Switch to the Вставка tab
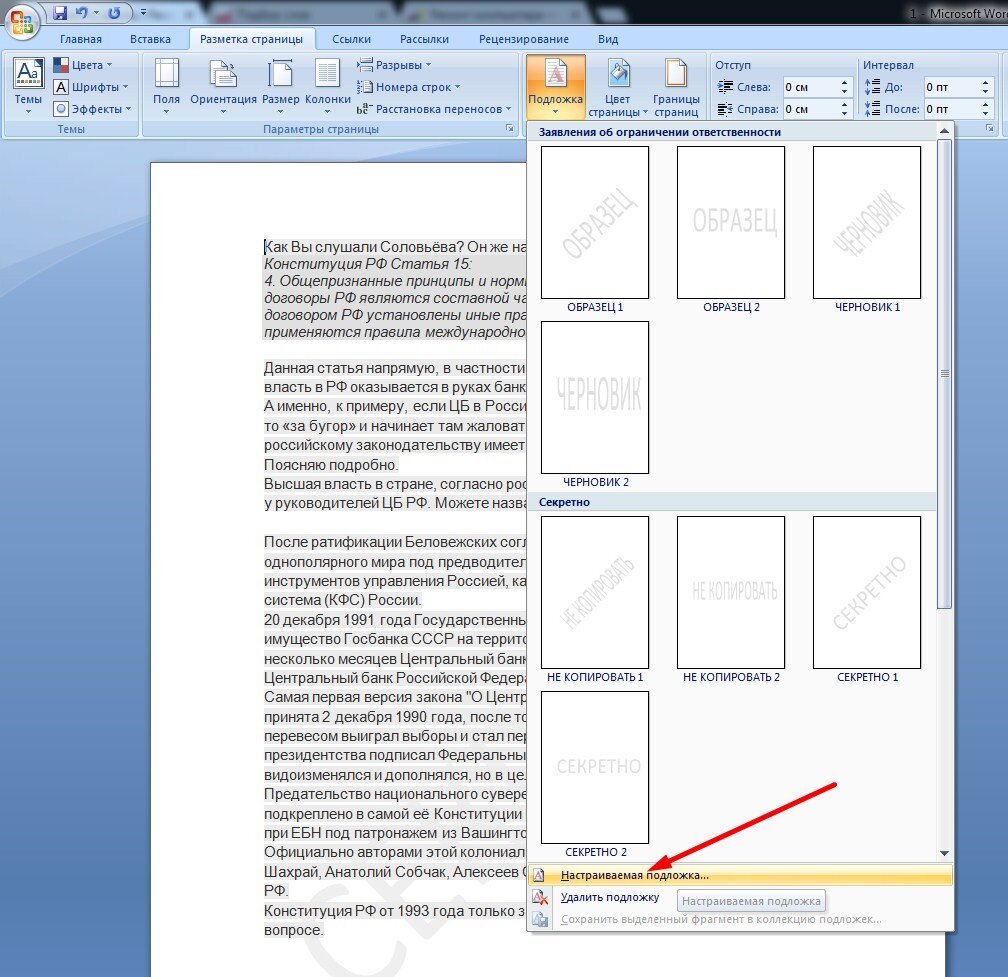Viewport: 1008px width, 977px height. [x=150, y=39]
